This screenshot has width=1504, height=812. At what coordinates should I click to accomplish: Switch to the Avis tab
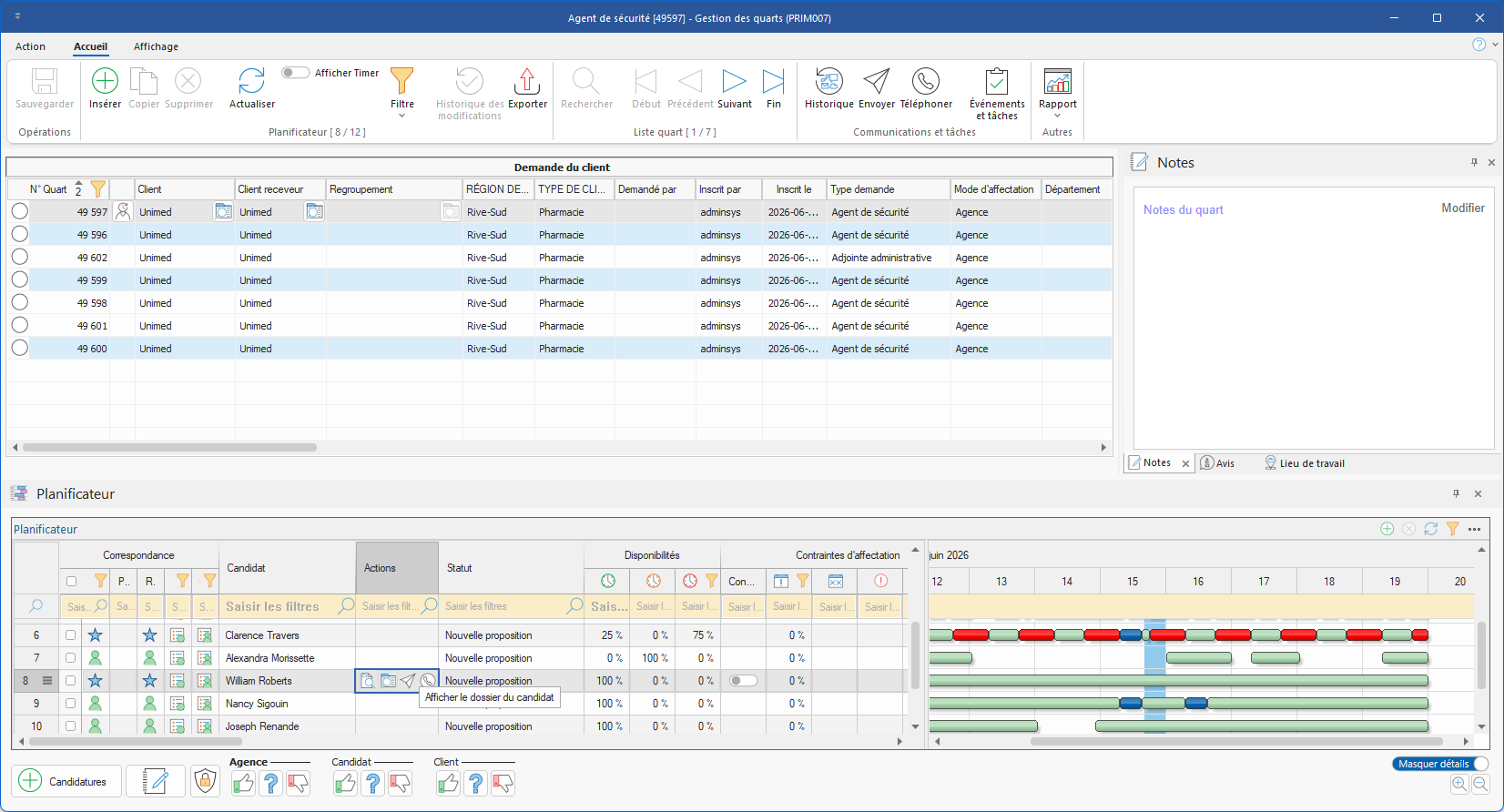tap(1217, 463)
